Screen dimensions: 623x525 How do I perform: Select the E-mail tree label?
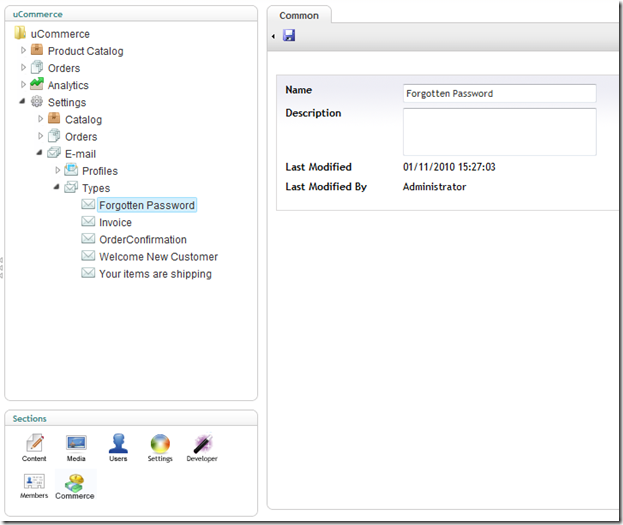tap(80, 154)
